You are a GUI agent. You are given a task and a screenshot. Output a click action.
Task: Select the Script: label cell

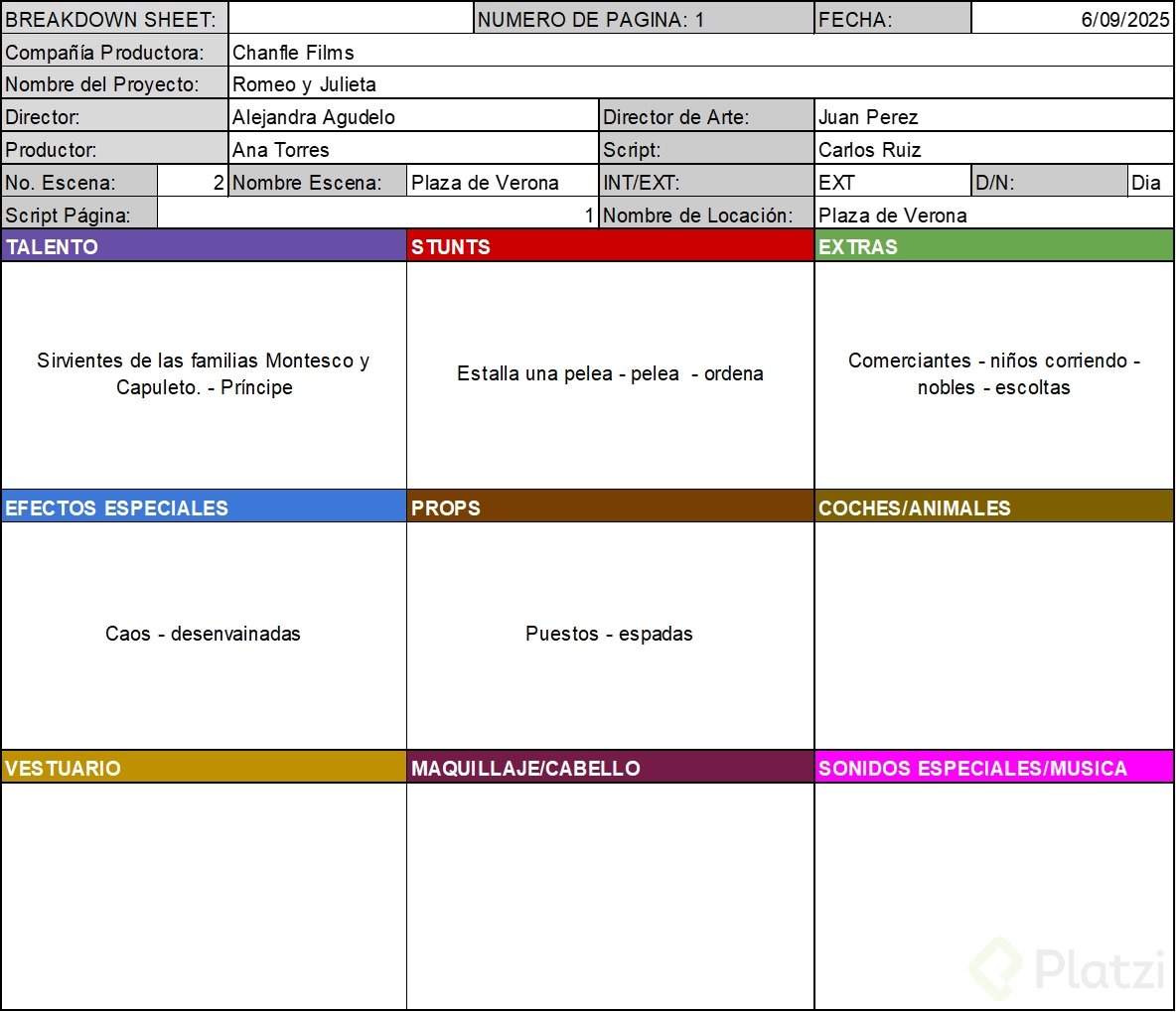point(706,149)
